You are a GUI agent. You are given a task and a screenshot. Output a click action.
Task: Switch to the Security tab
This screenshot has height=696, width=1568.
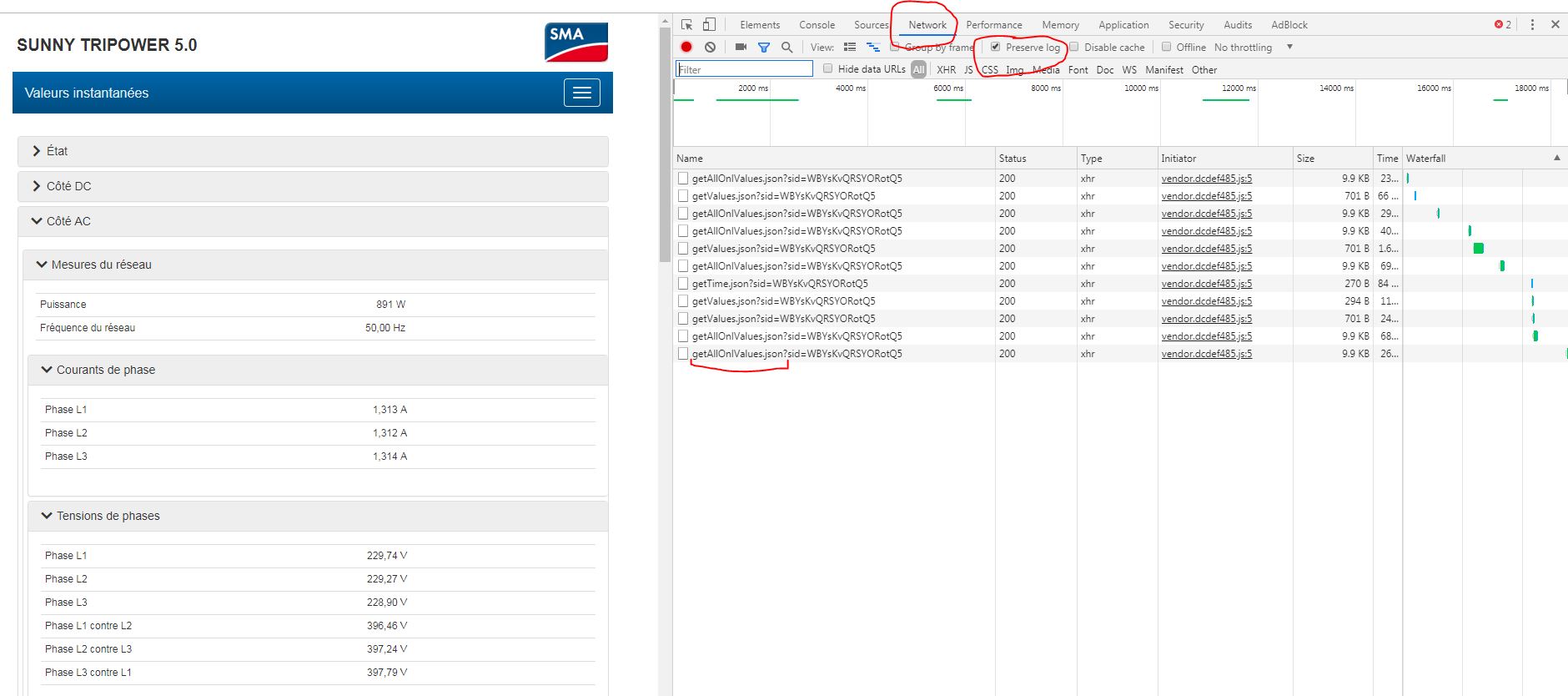(1186, 25)
